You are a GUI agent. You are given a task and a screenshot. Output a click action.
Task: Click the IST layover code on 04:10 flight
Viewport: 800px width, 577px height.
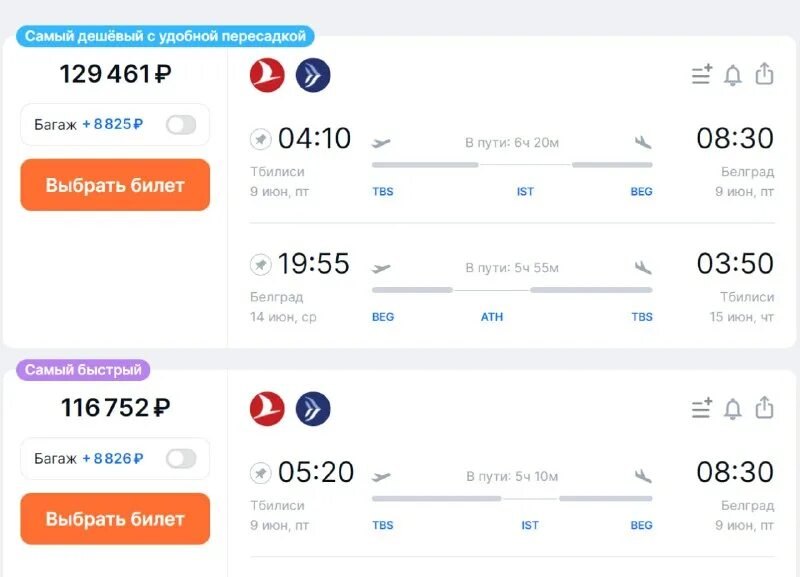[525, 192]
